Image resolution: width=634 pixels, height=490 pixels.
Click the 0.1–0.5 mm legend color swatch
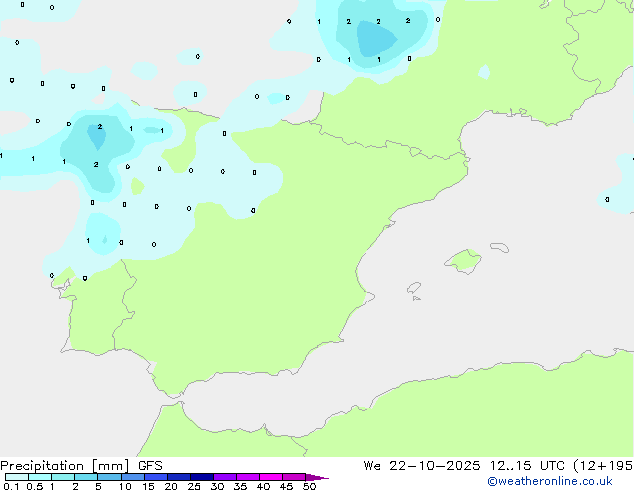tap(17, 477)
